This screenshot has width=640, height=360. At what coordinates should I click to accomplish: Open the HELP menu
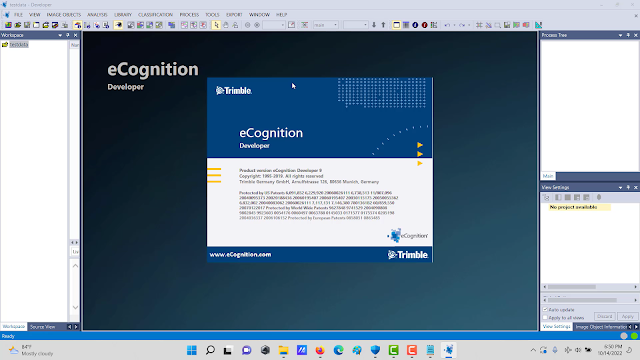click(282, 15)
